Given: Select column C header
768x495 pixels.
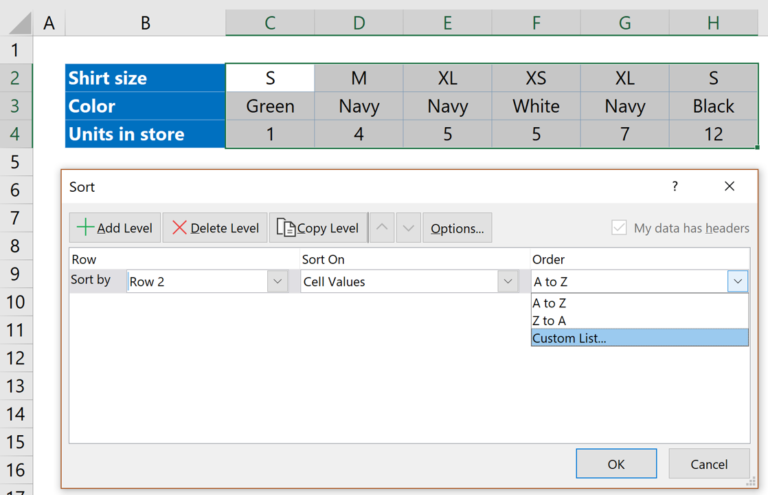Looking at the screenshot, I should [270, 22].
